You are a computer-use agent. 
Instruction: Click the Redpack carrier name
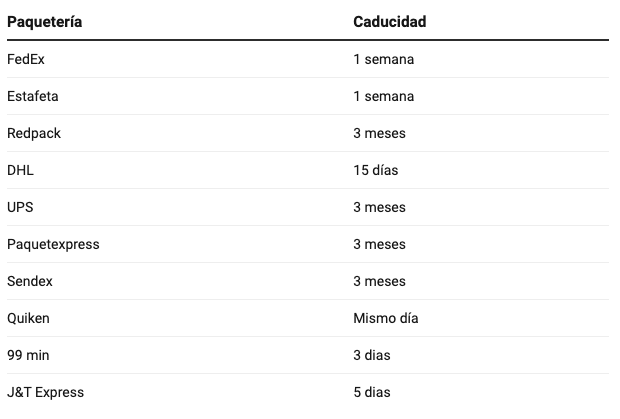click(x=34, y=133)
